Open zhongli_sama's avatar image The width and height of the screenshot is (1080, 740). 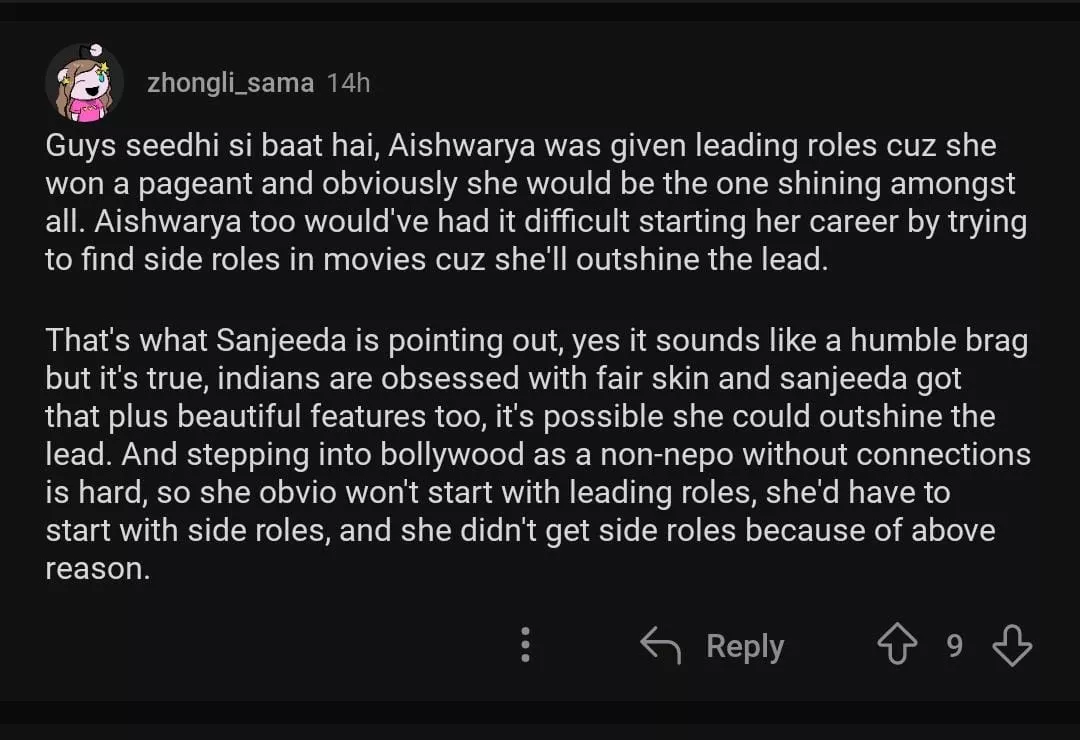tap(84, 82)
